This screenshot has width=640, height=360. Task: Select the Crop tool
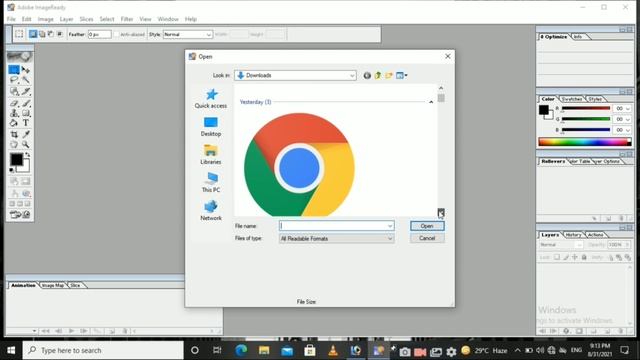[x=14, y=134]
